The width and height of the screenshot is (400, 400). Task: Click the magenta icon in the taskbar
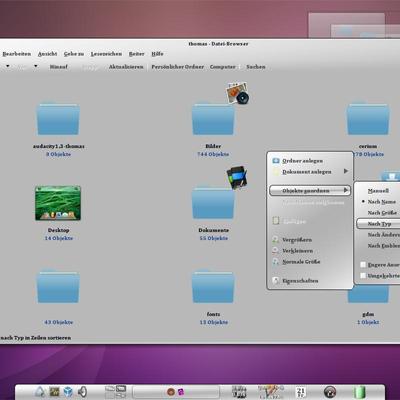(181, 392)
